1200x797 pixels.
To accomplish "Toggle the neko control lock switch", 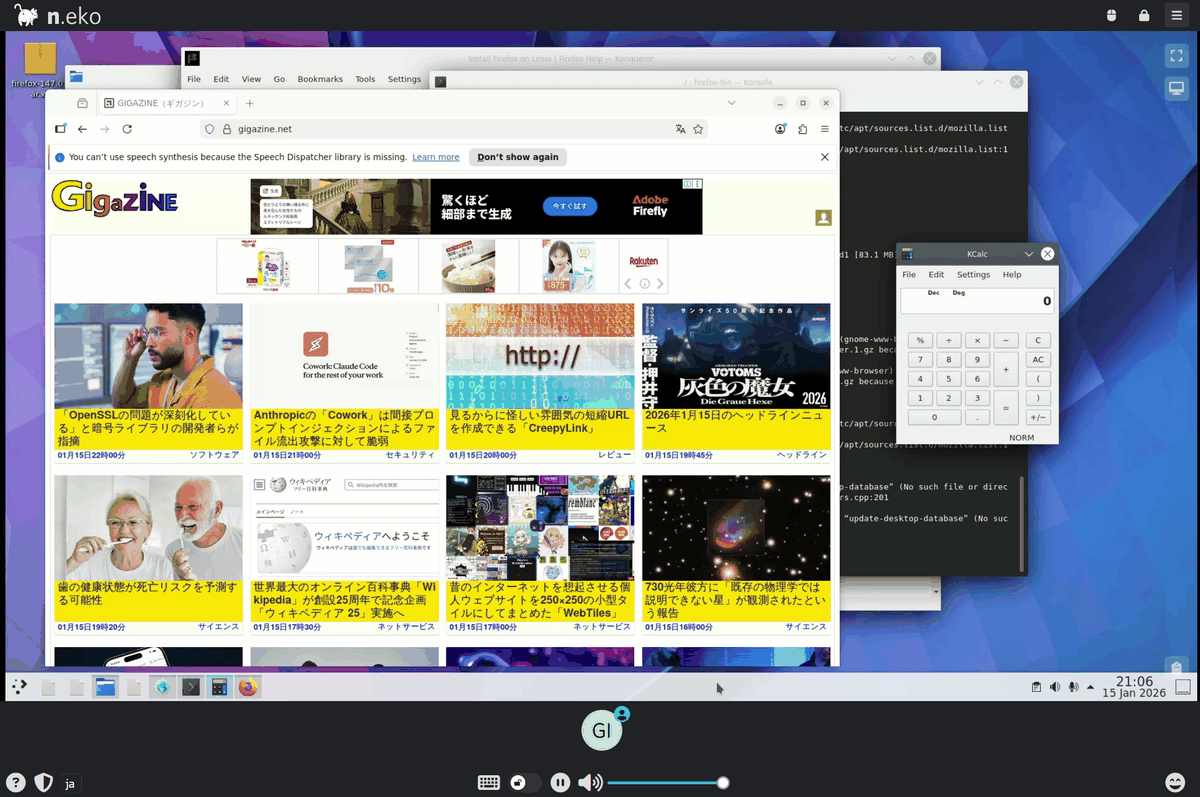I will click(x=519, y=783).
